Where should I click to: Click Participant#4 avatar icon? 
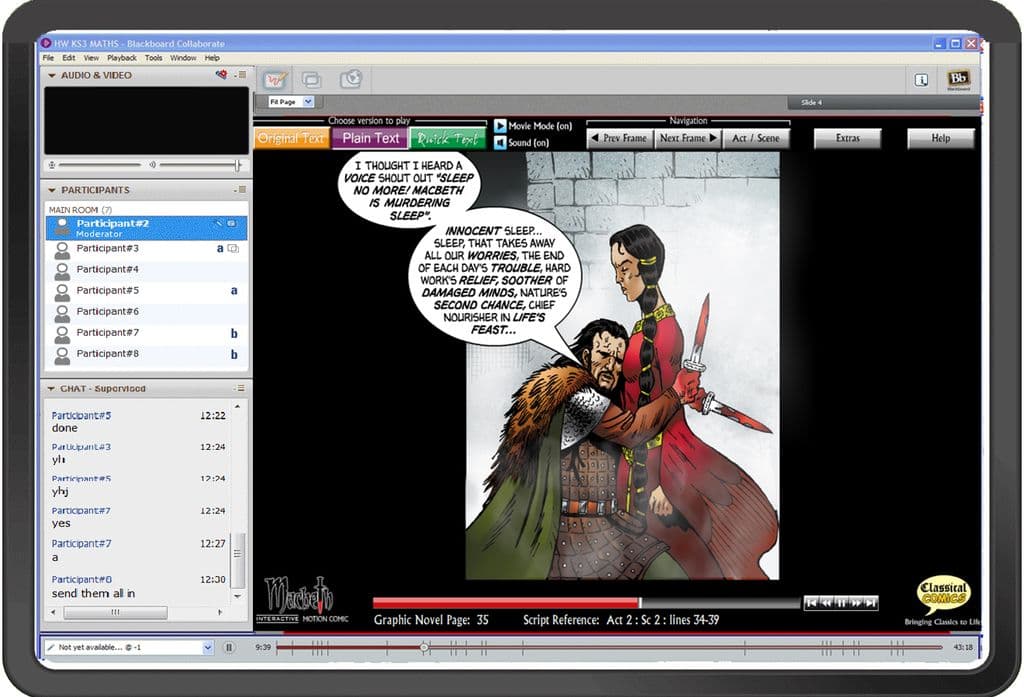[x=62, y=270]
